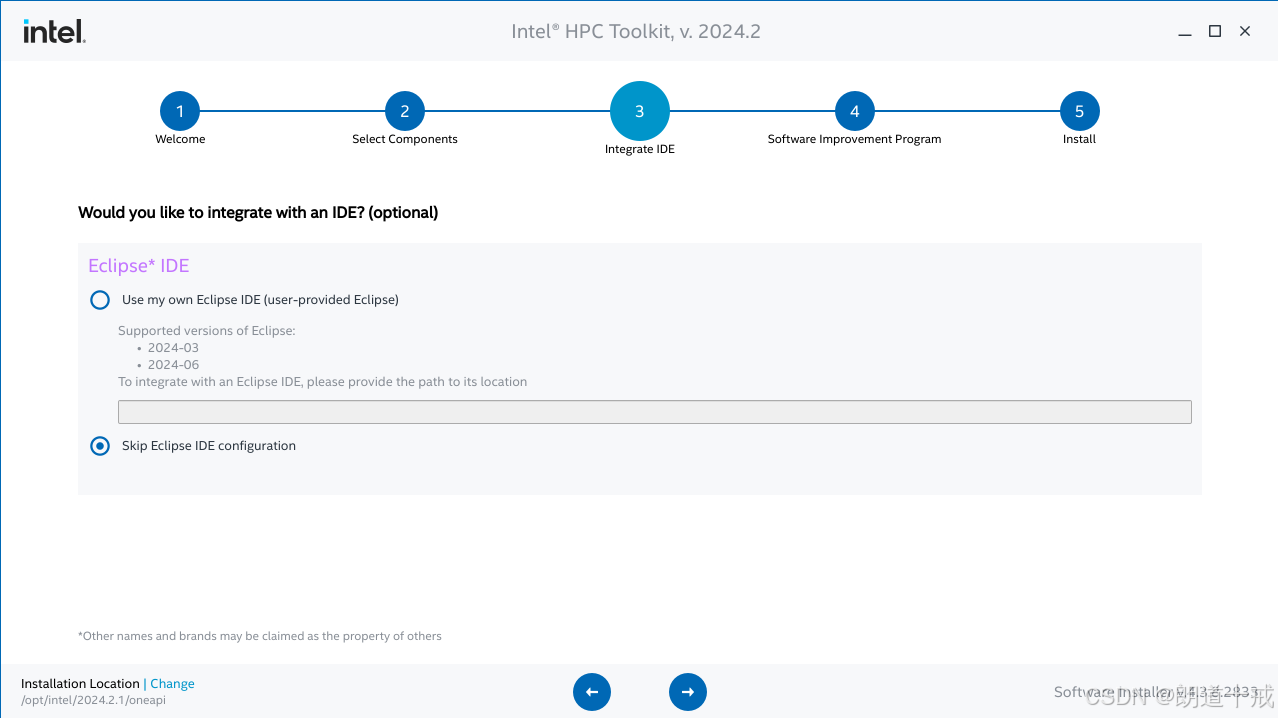1278x718 pixels.
Task: Click Supported versions of Eclipse text
Action: pos(207,331)
